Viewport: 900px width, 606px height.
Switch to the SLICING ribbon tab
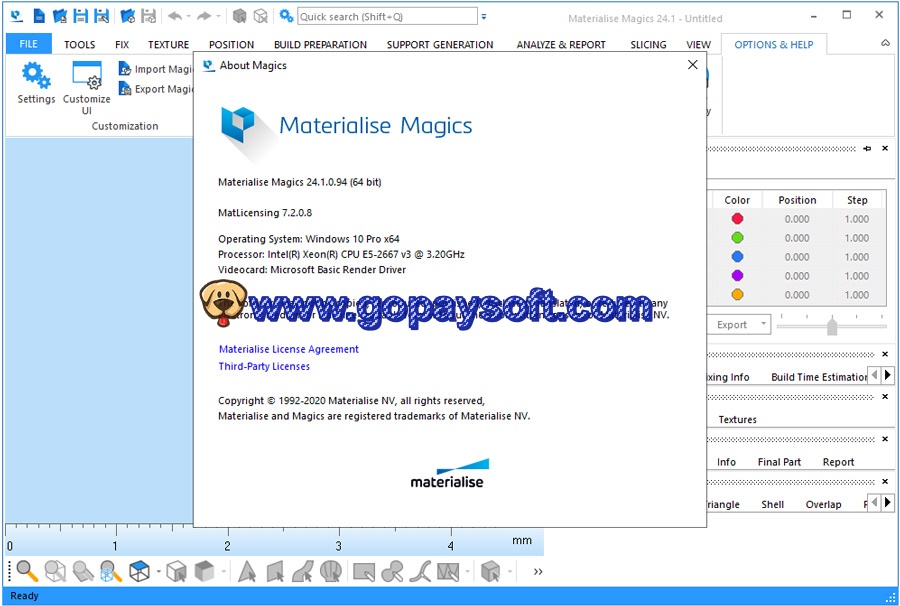pos(648,44)
